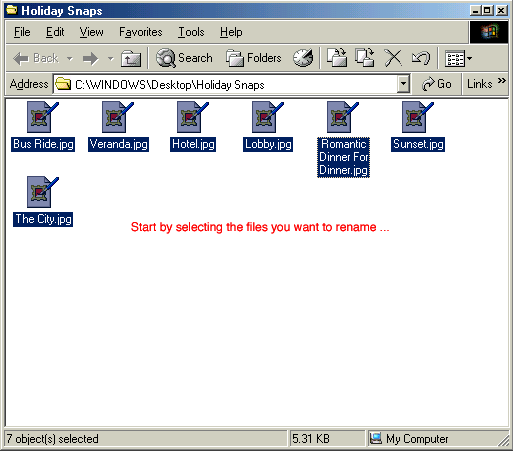Click the Back navigation button

click(36, 58)
